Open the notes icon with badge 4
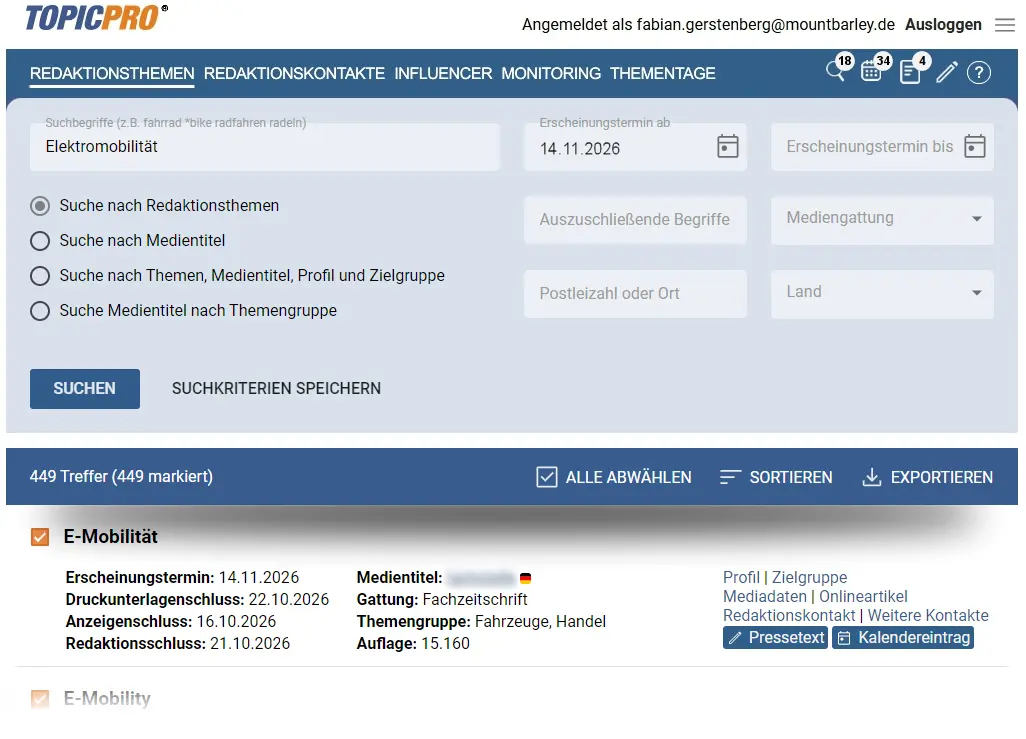This screenshot has height=739, width=1026. click(910, 72)
